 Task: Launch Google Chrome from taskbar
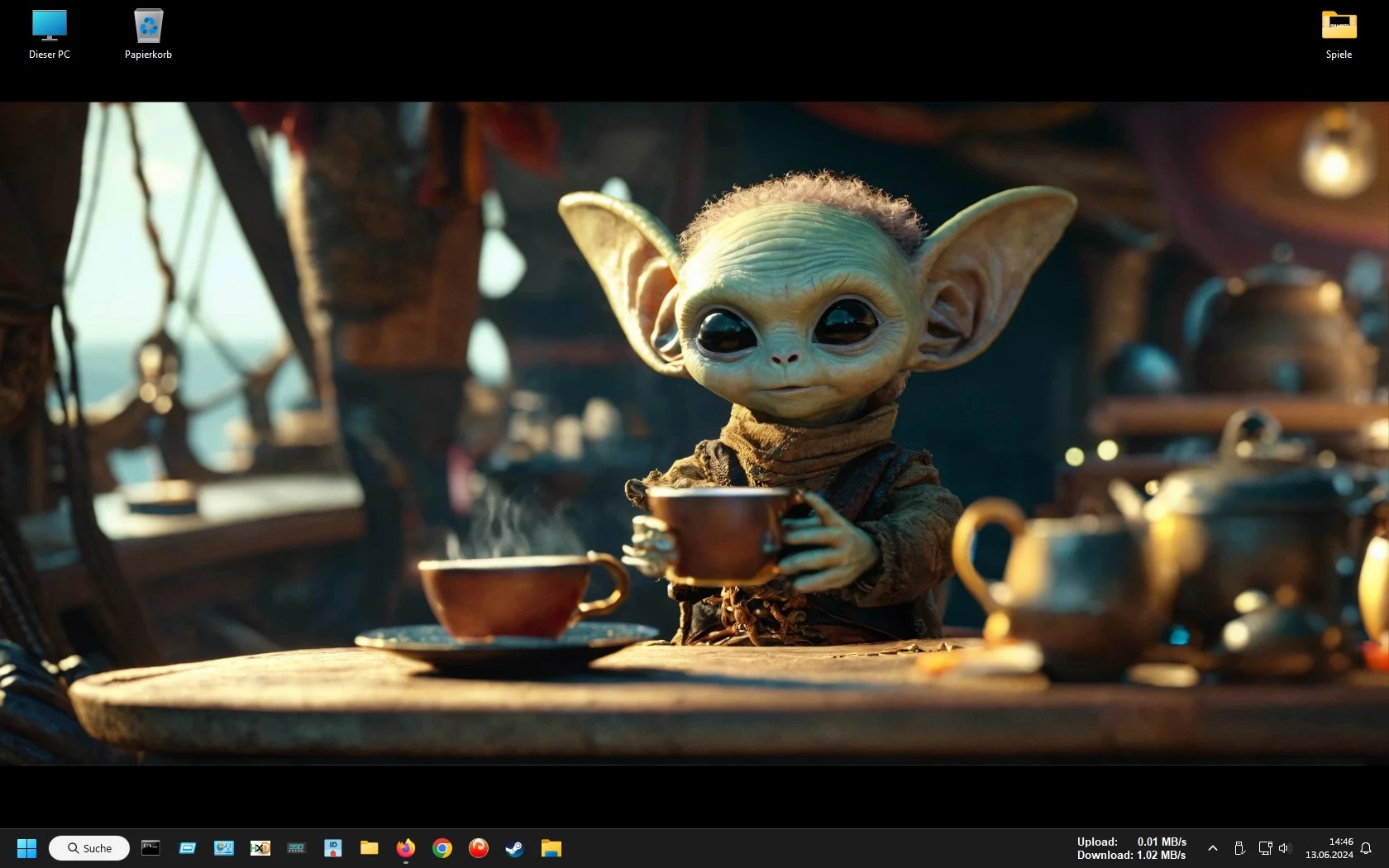442,847
